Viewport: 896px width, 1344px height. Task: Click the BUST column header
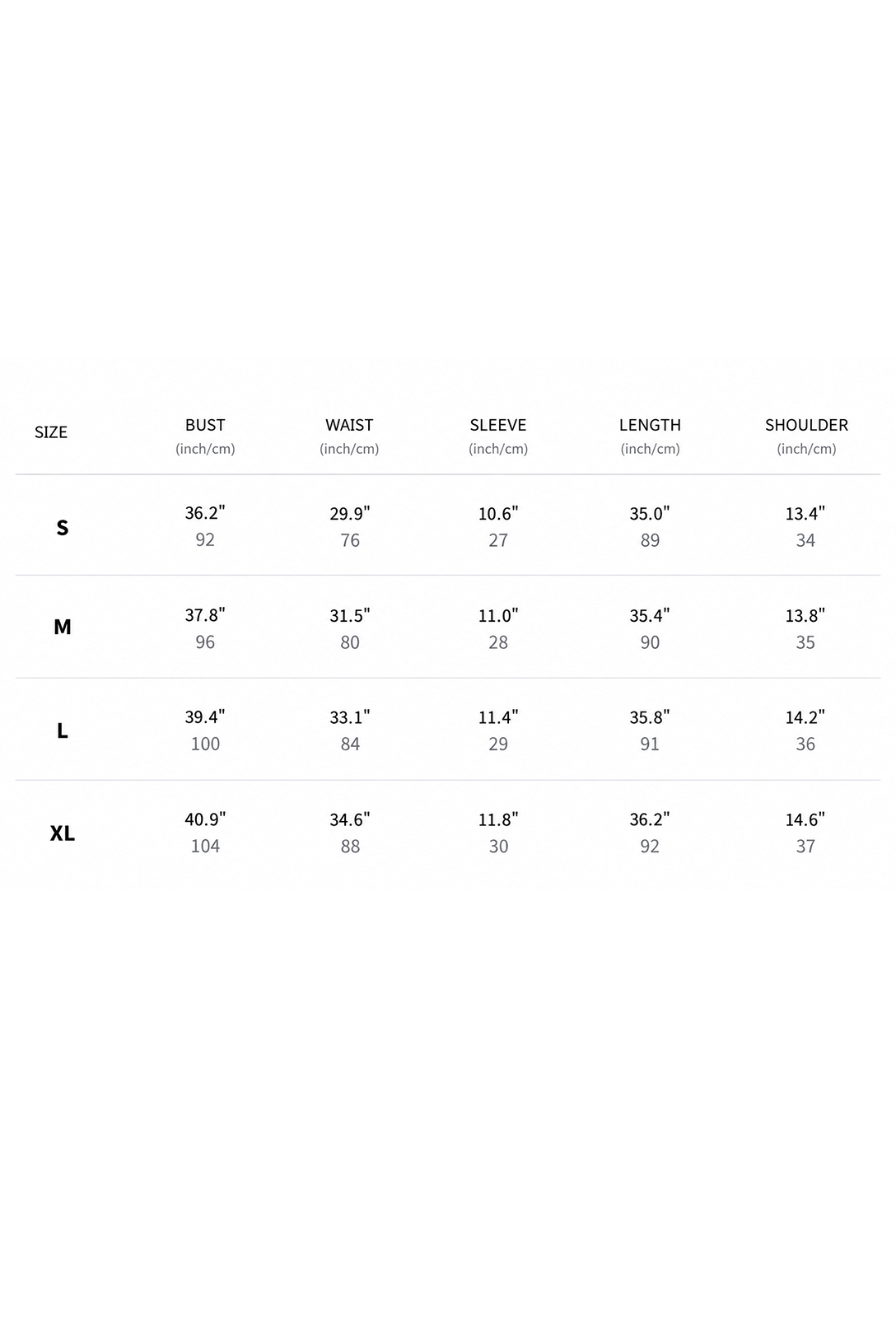(x=205, y=425)
